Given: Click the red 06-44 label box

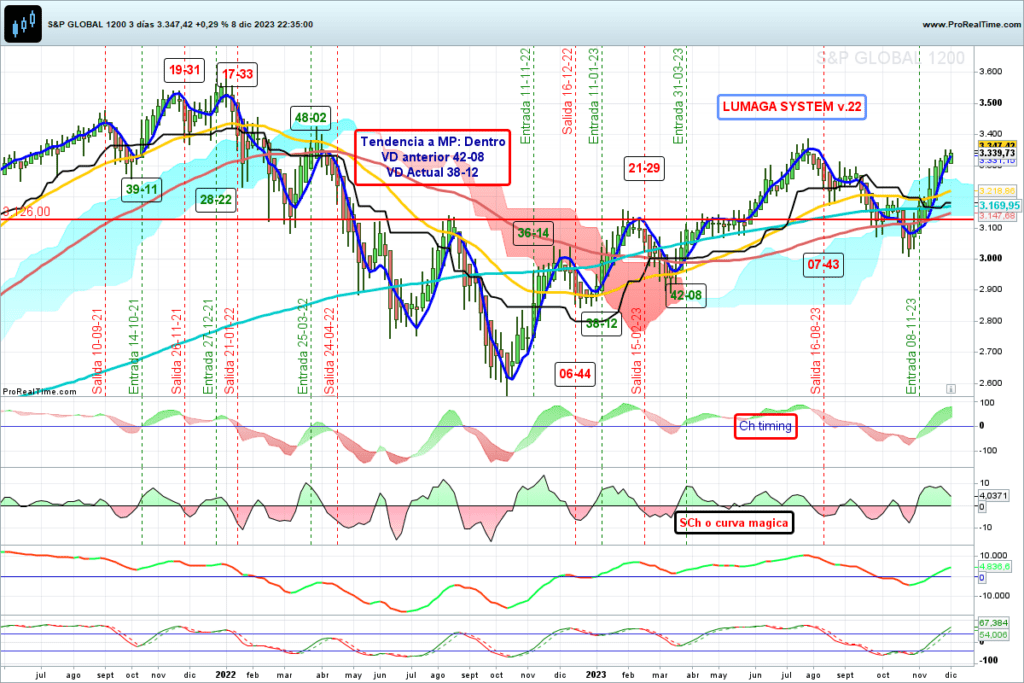Looking at the screenshot, I should pyautogui.click(x=575, y=373).
